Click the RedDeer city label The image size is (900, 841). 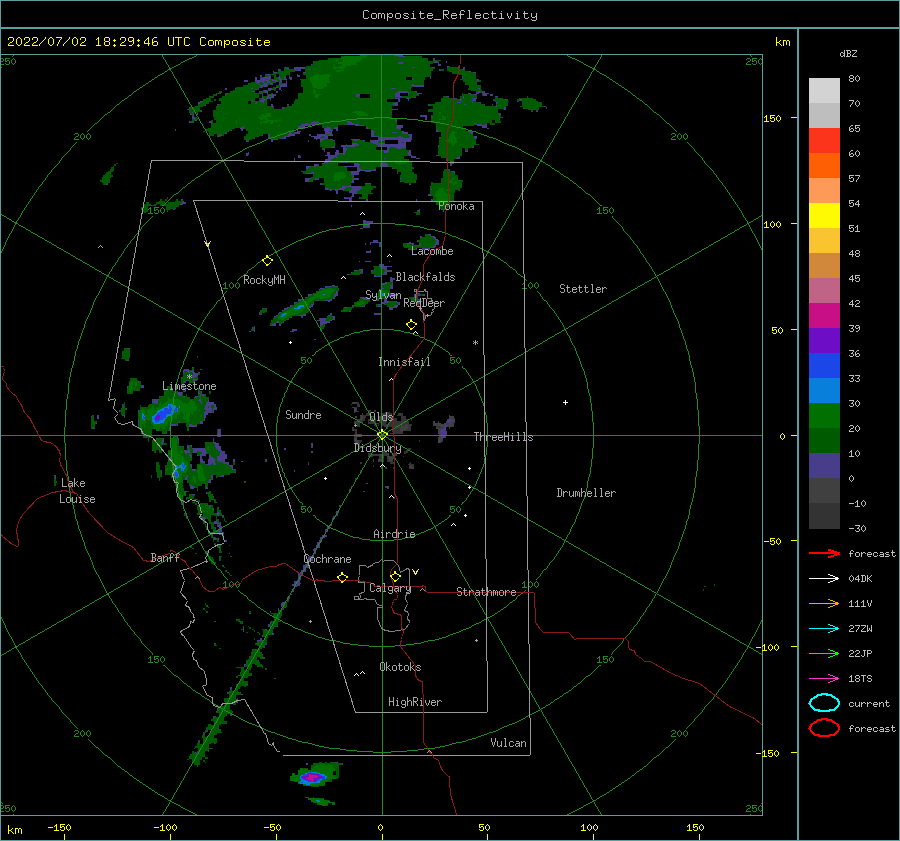click(x=424, y=303)
